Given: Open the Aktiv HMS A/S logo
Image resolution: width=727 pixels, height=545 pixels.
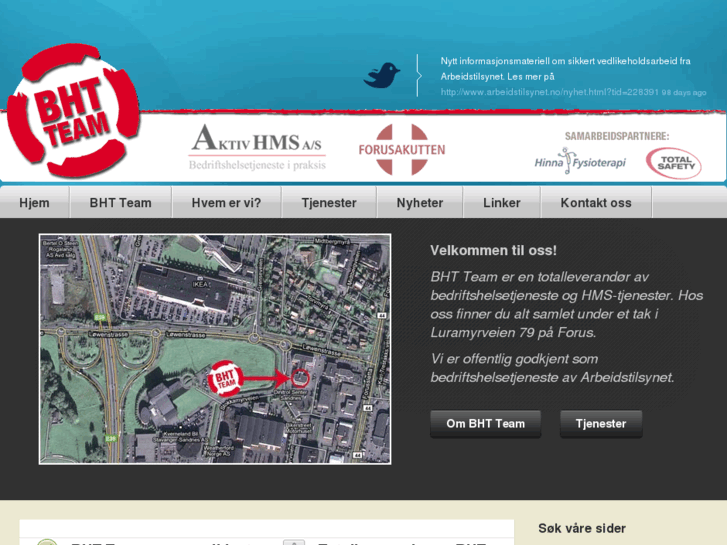Looking at the screenshot, I should tap(257, 147).
